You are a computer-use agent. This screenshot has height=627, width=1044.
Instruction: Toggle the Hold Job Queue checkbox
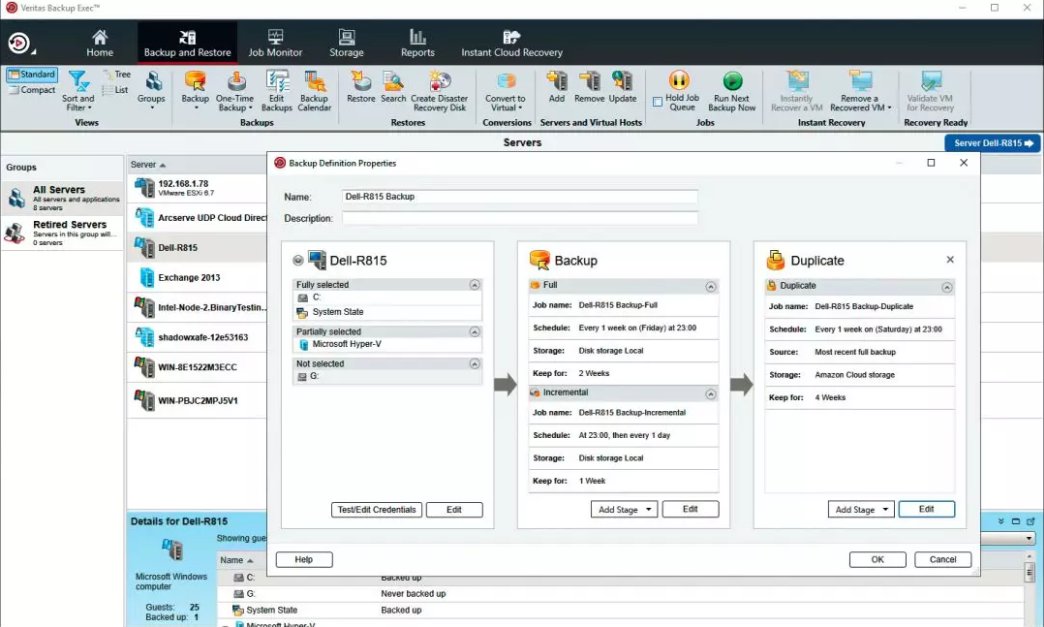pyautogui.click(x=658, y=101)
